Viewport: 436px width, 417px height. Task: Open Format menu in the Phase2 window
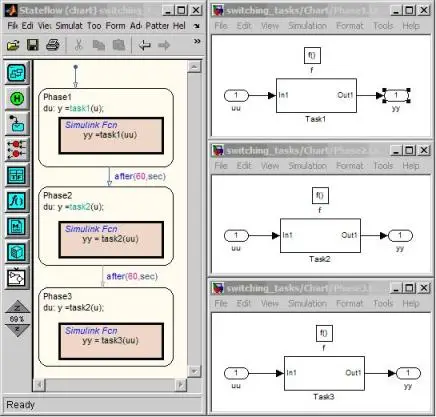coord(350,166)
